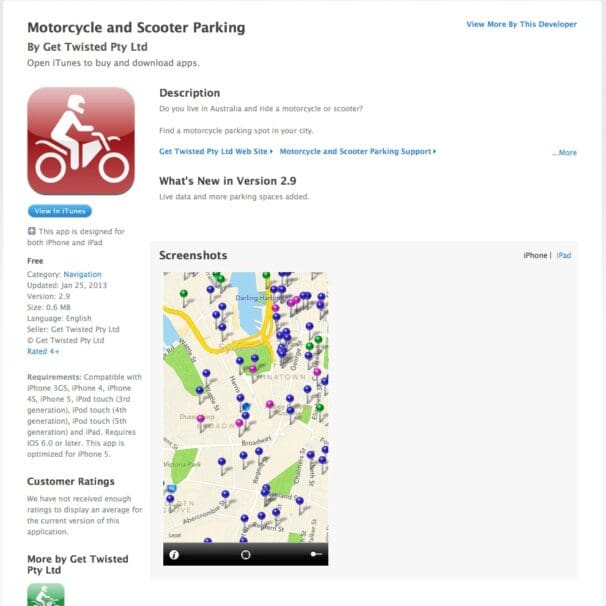Expand description with the ...More link
The image size is (606, 606).
pyautogui.click(x=565, y=152)
